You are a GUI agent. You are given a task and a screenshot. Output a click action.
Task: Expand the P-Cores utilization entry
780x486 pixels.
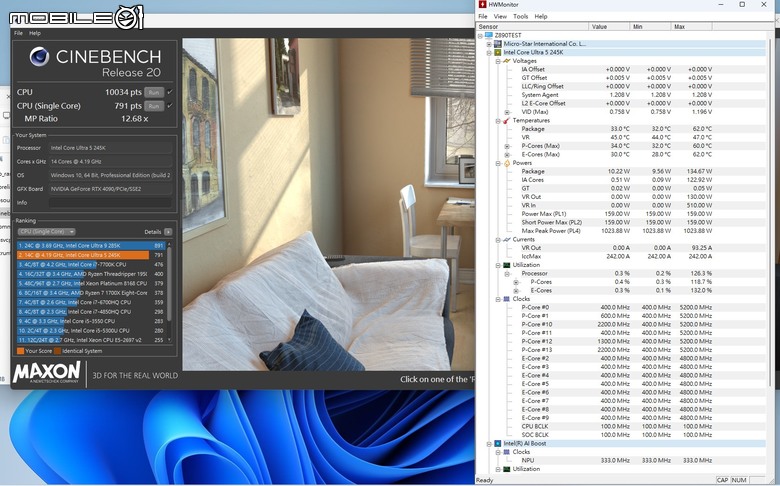point(516,282)
